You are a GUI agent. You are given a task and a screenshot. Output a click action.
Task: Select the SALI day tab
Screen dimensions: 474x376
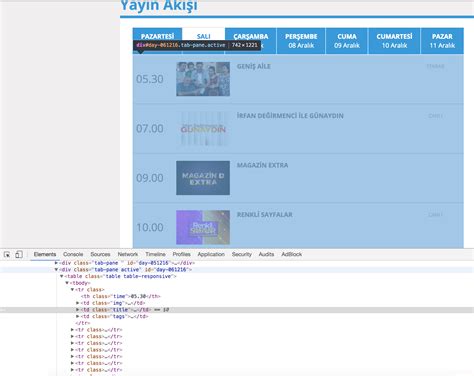(203, 36)
